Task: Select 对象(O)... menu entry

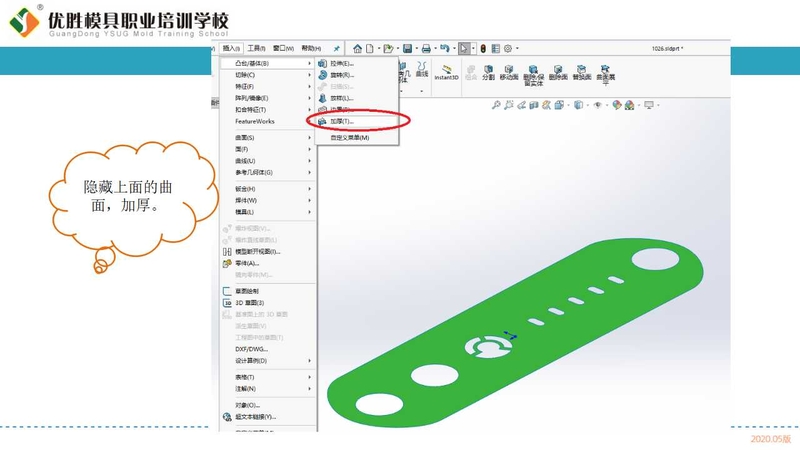Action: pyautogui.click(x=268, y=405)
